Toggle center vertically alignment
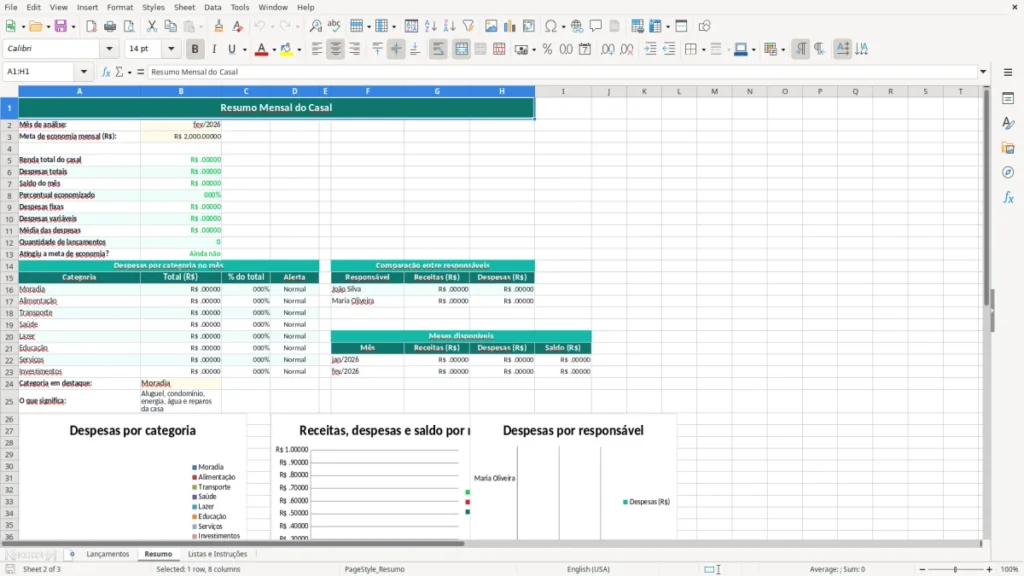 coord(396,49)
